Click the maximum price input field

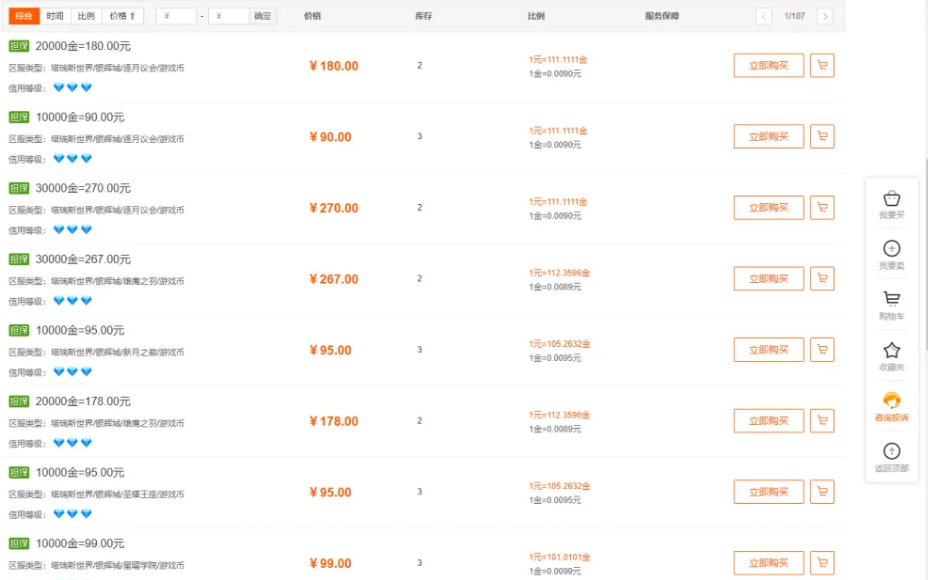point(229,16)
